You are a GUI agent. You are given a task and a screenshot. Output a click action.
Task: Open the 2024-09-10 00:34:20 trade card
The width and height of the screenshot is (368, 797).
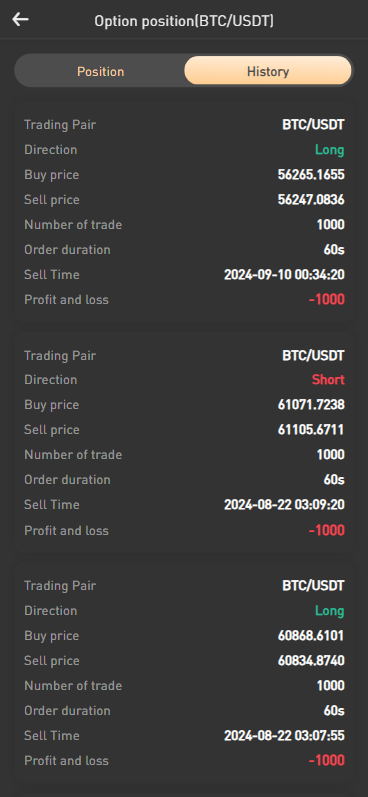[x=184, y=212]
